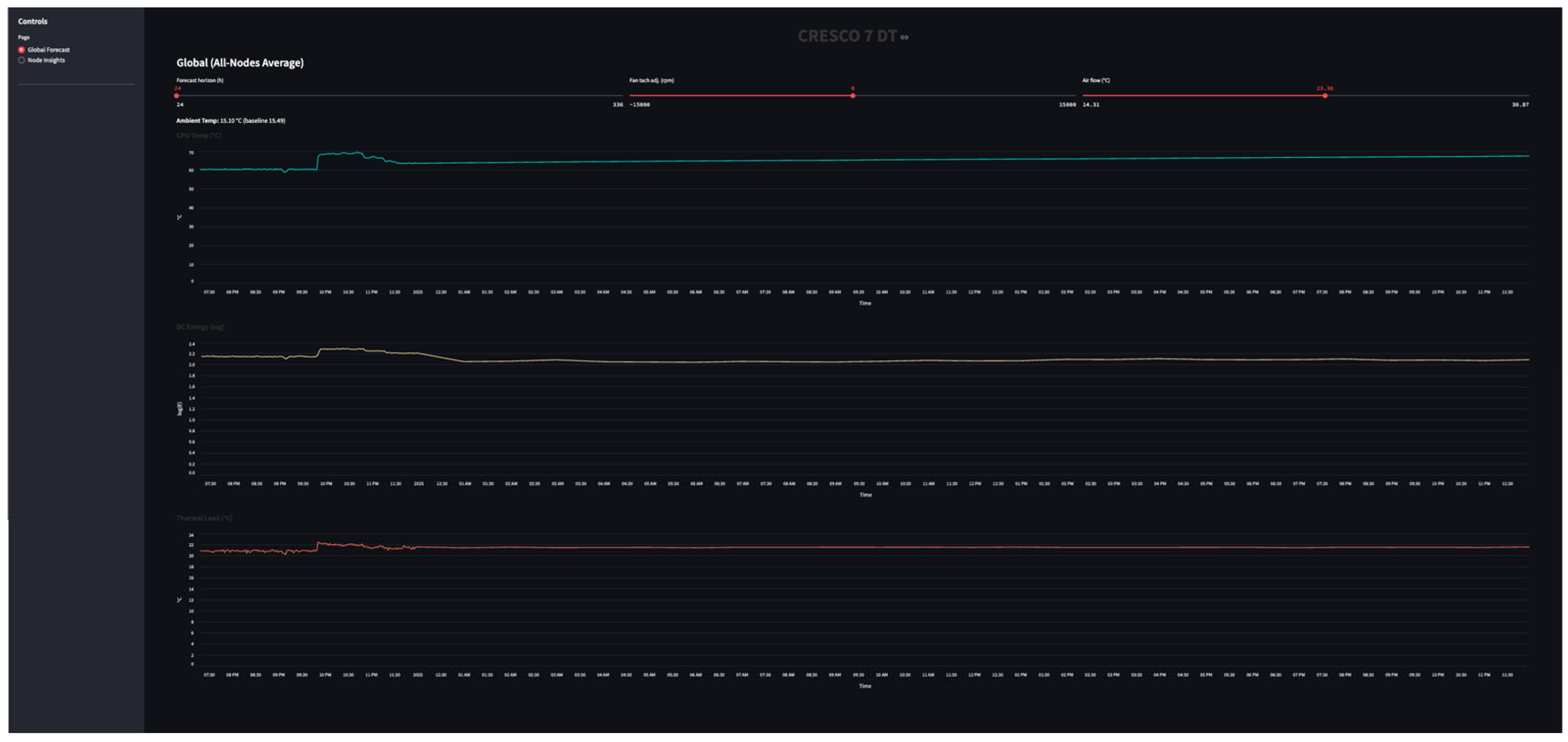The height and width of the screenshot is (742, 1568).
Task: Click the Controls sidebar heading
Action: click(x=32, y=21)
